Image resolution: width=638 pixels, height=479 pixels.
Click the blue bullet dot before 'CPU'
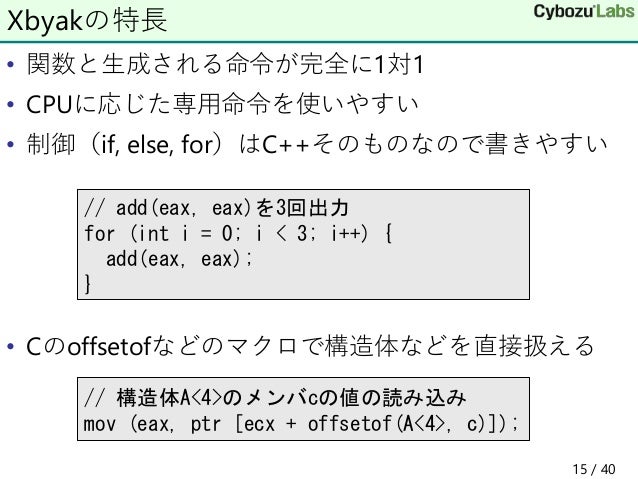click(x=11, y=105)
